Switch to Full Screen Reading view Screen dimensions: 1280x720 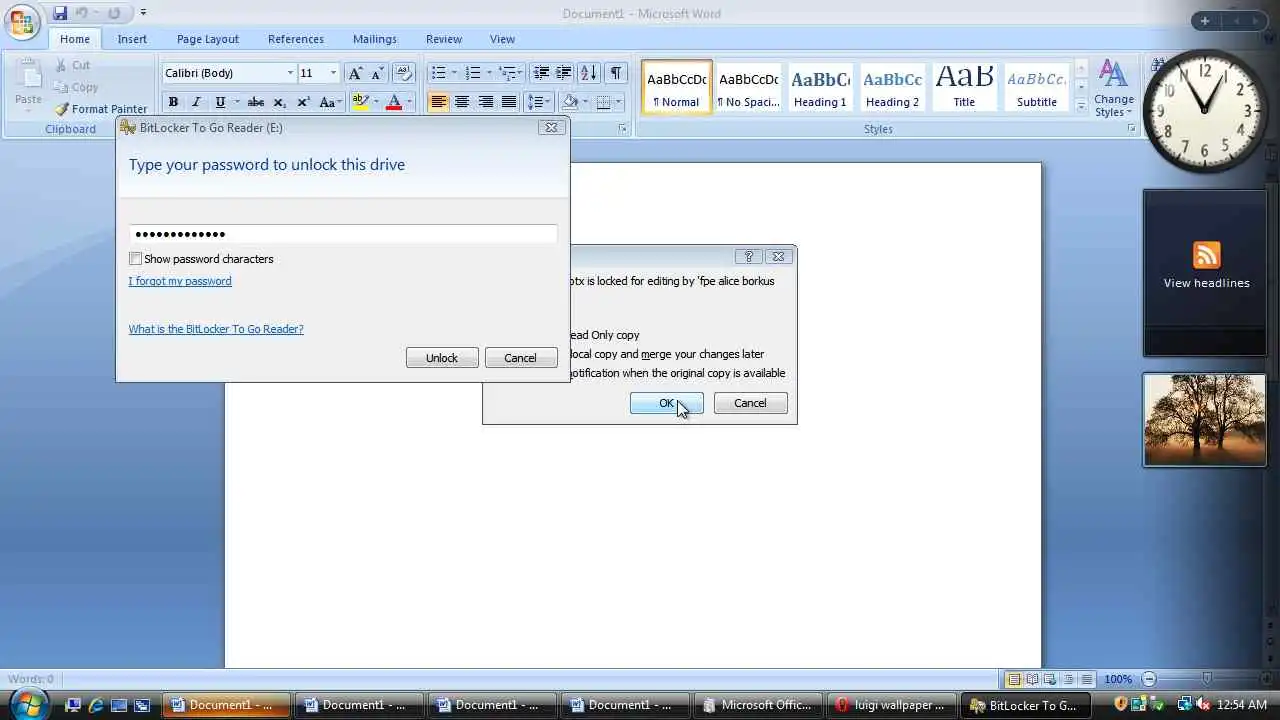(1032, 680)
